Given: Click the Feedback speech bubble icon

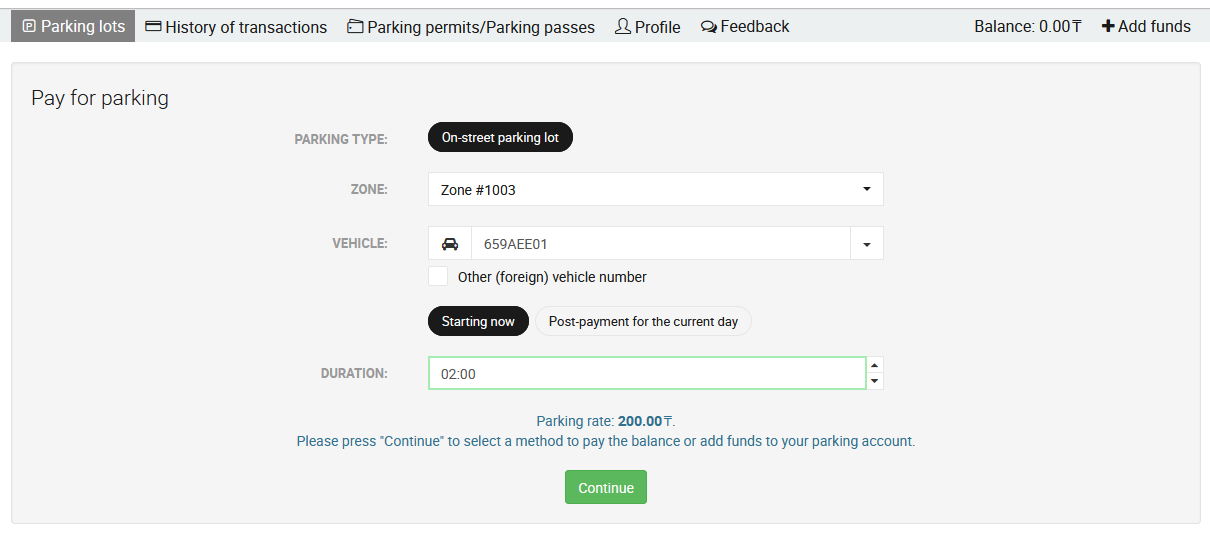Looking at the screenshot, I should (708, 27).
